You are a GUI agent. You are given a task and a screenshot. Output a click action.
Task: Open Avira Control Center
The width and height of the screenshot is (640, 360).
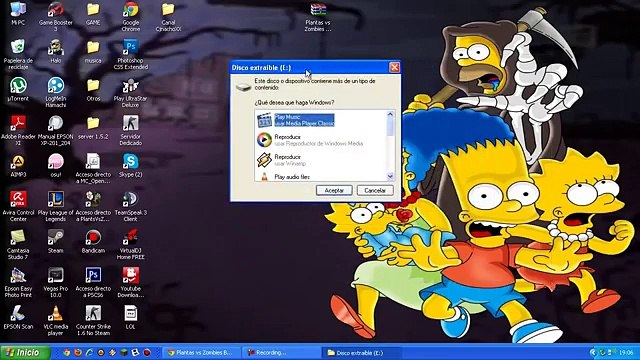coord(18,206)
